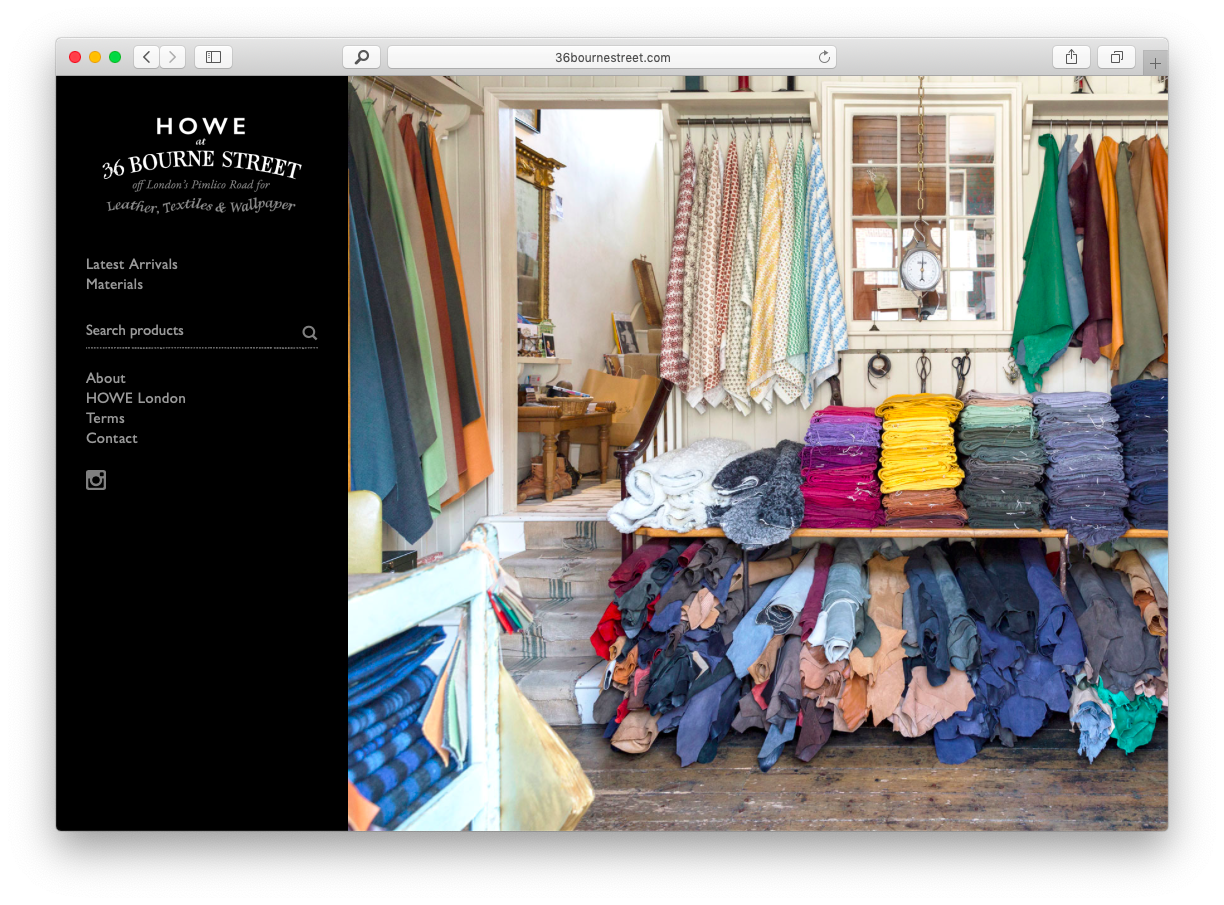The height and width of the screenshot is (905, 1224).
Task: Close the Safari window with the red button
Action: (x=75, y=57)
